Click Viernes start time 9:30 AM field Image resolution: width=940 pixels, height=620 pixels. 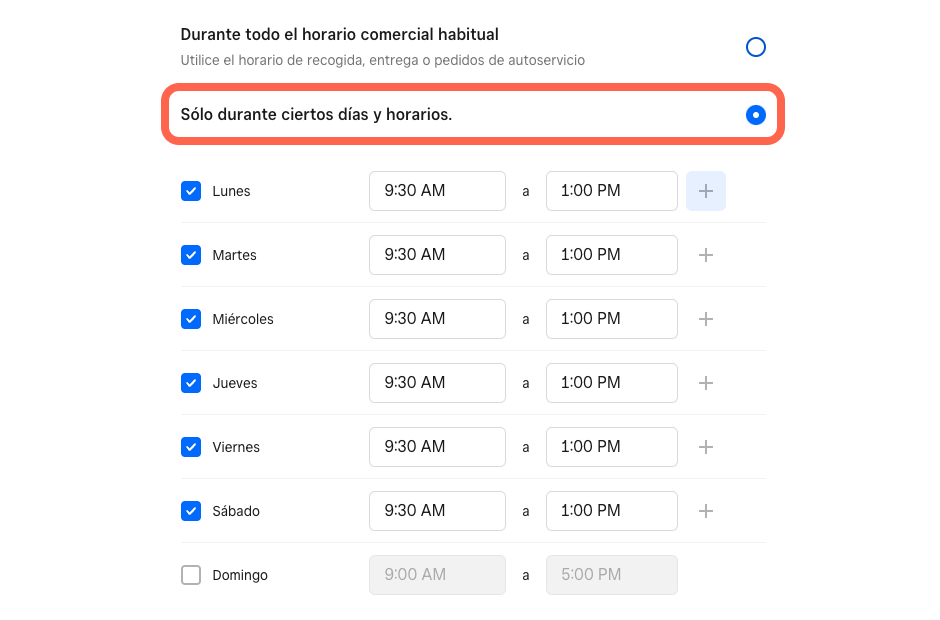[x=437, y=447]
